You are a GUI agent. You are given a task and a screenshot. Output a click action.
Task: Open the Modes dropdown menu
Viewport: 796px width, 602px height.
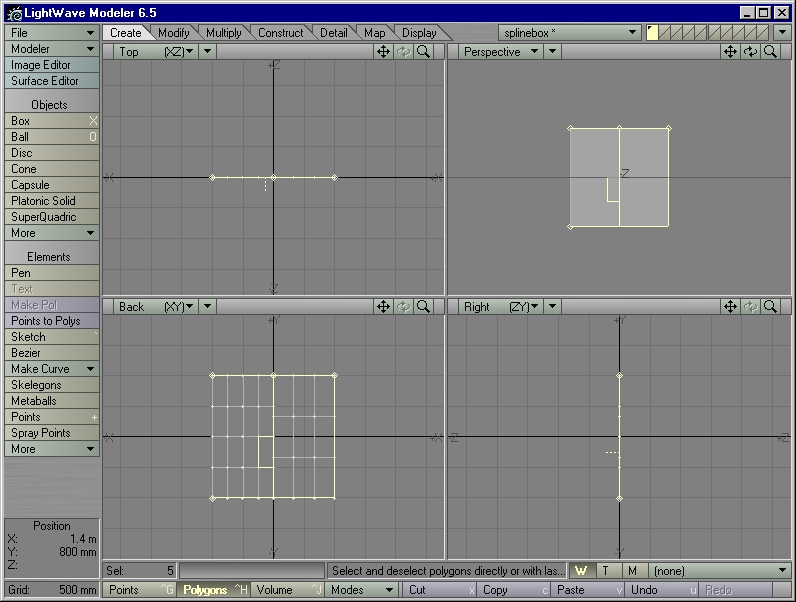point(362,590)
